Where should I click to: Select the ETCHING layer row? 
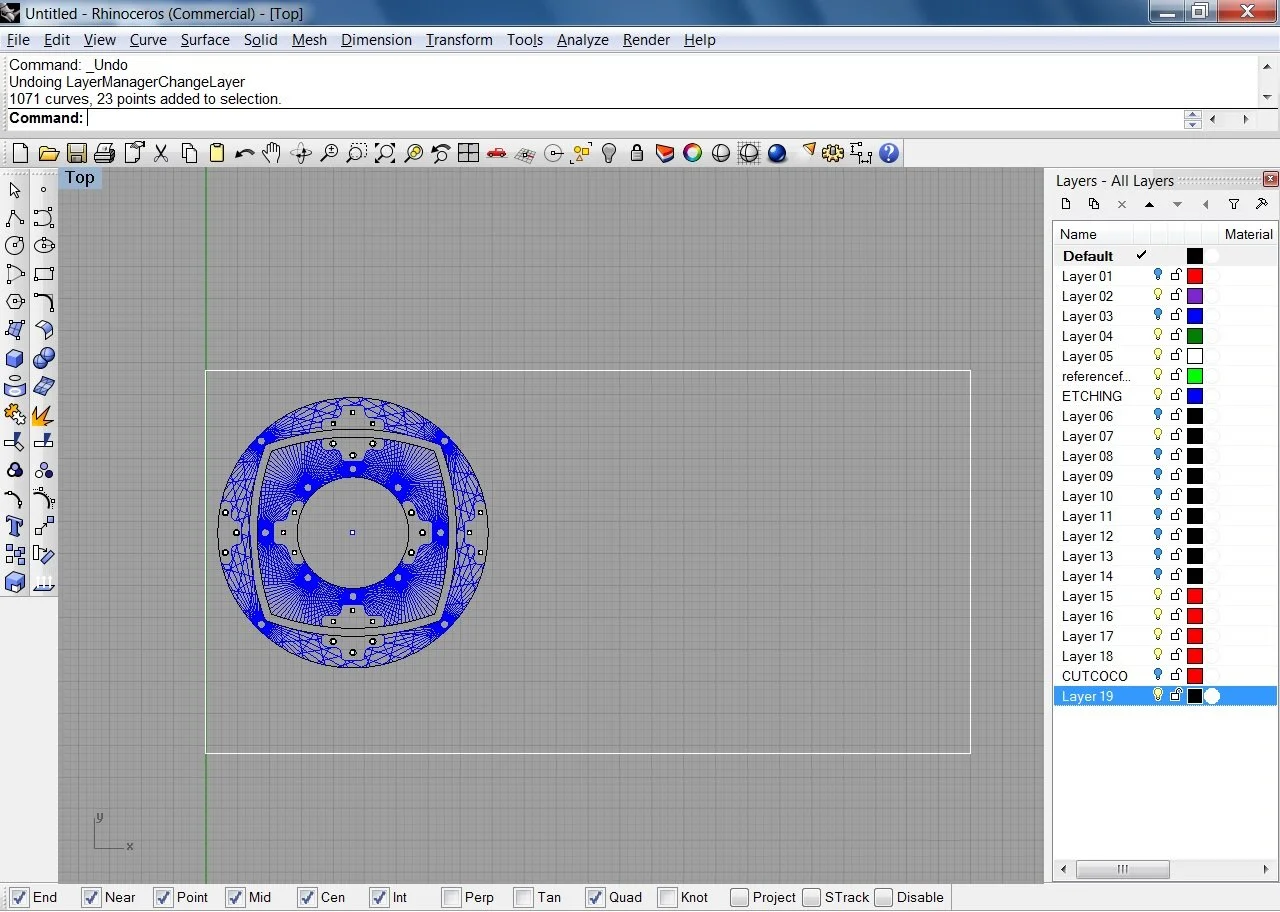pyautogui.click(x=1165, y=396)
